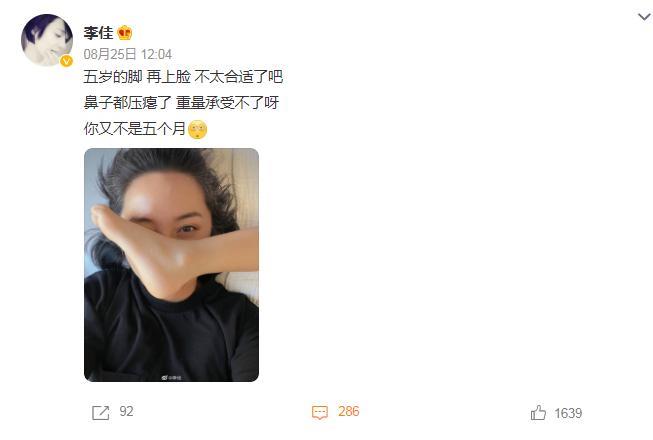Click the post line starting 五岁的脚
The height and width of the screenshot is (440, 653).
point(183,77)
